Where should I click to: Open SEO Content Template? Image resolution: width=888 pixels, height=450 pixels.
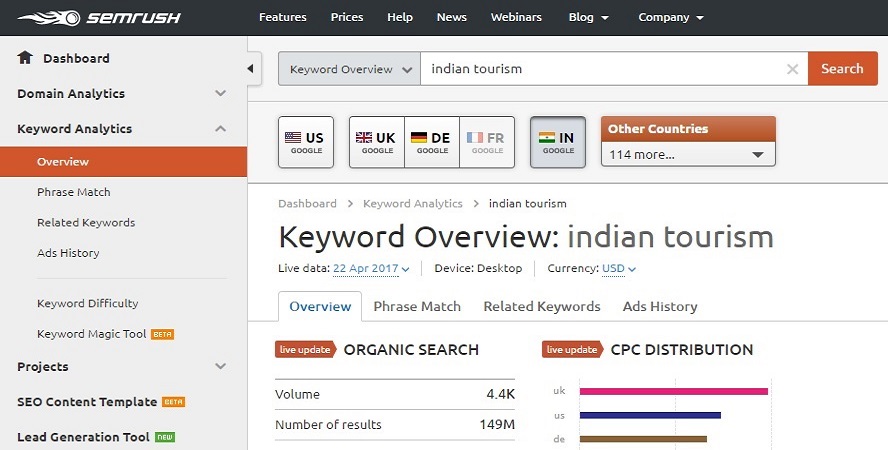point(87,402)
